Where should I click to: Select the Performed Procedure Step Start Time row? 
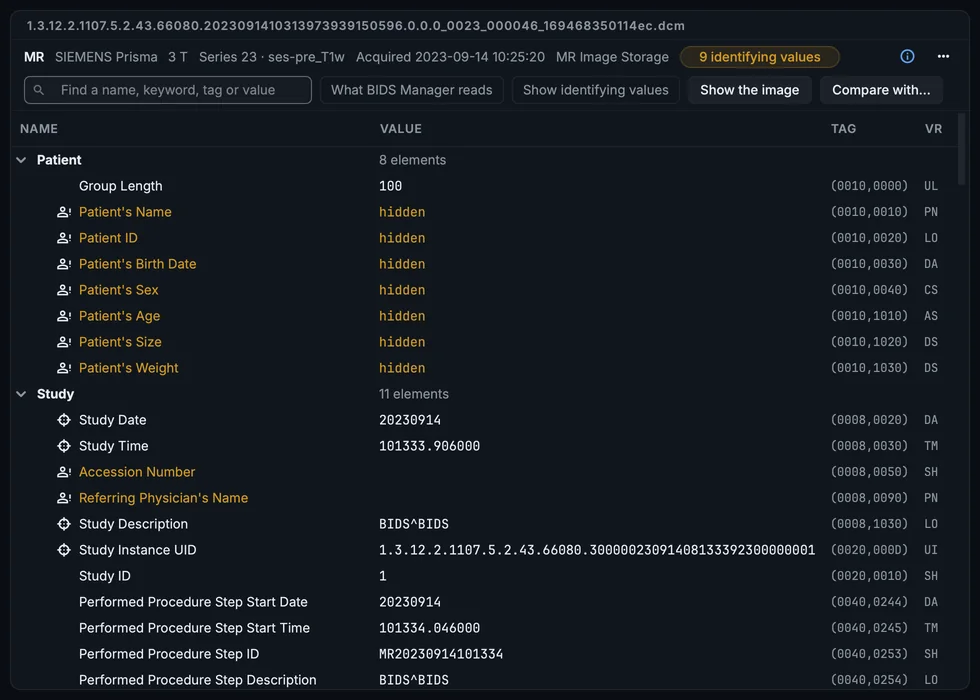point(484,628)
